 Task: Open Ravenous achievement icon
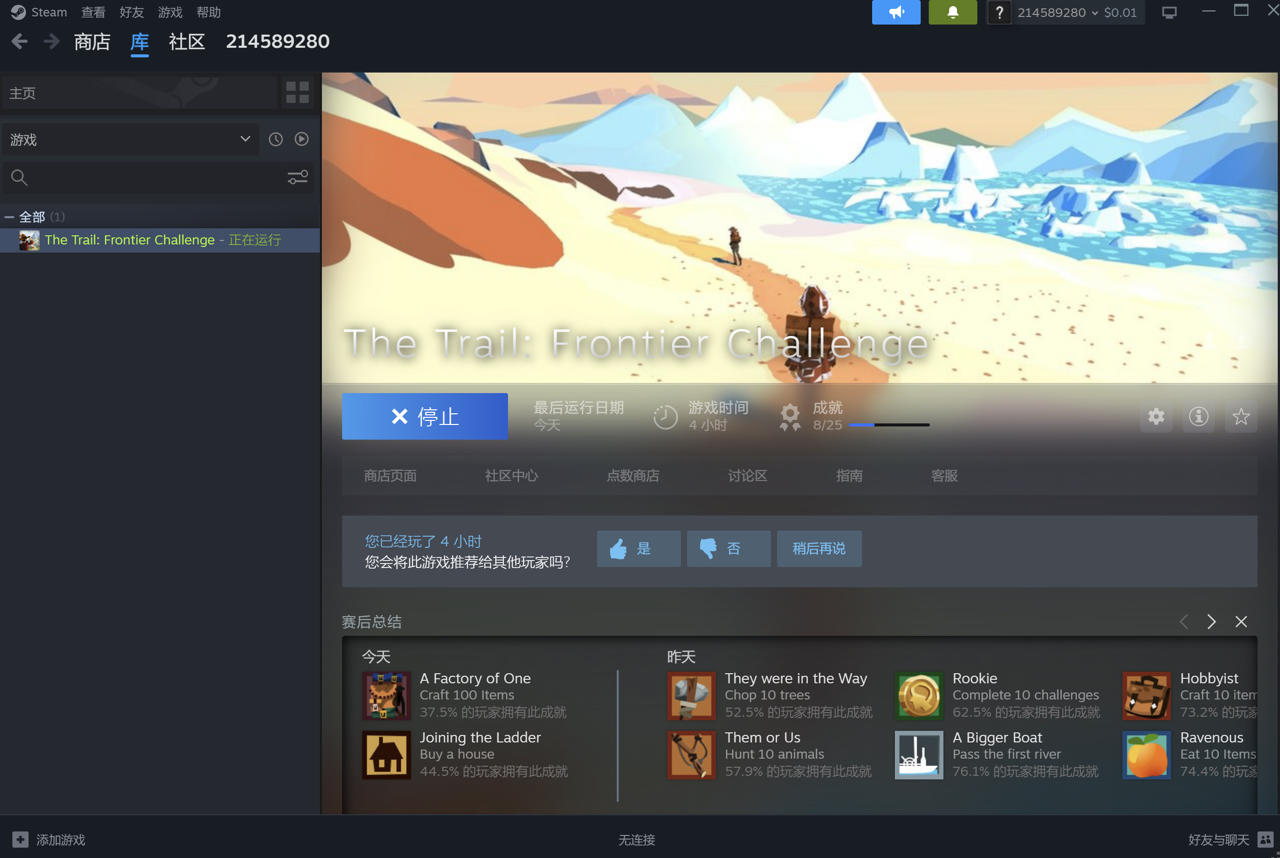tap(1147, 754)
